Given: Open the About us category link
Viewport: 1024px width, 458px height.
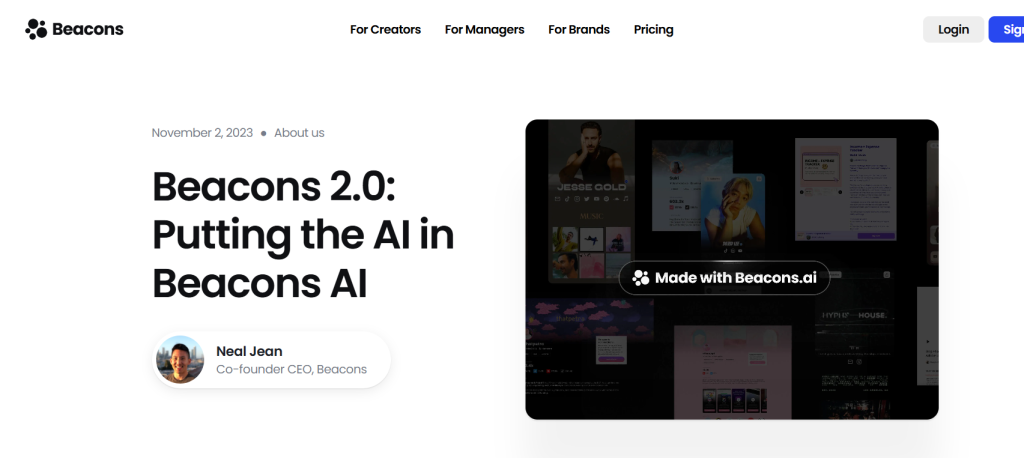Looking at the screenshot, I should tap(299, 133).
